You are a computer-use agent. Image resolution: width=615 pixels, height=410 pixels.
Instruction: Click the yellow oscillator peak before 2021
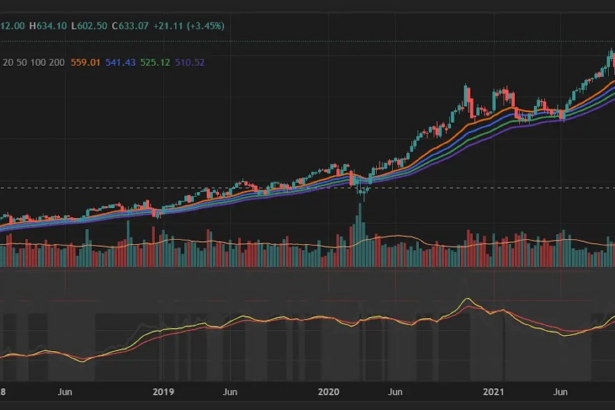point(467,299)
